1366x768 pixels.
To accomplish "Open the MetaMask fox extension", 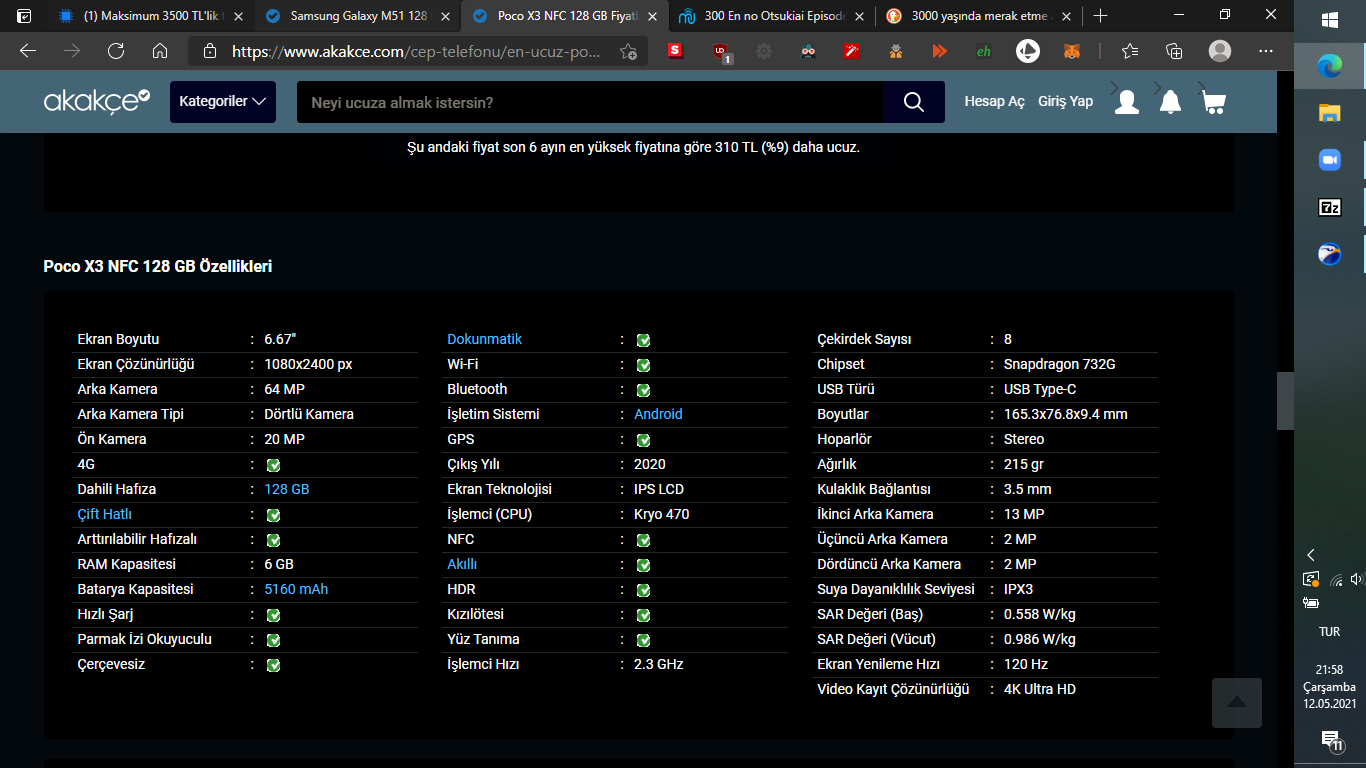I will [1071, 51].
